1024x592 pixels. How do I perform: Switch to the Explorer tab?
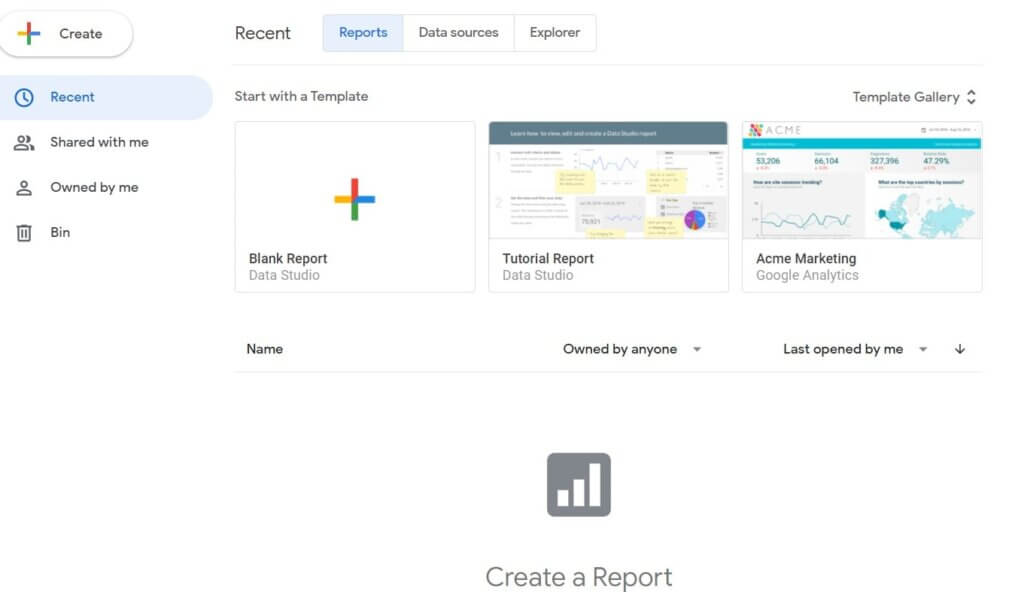554,33
